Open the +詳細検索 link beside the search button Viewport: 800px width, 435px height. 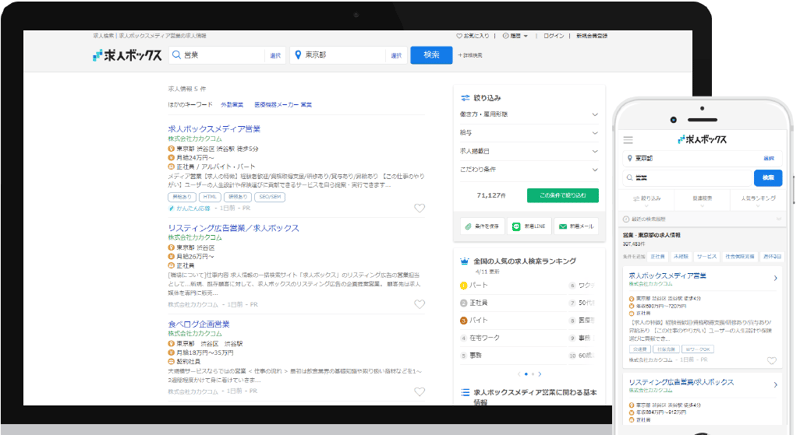[x=470, y=55]
